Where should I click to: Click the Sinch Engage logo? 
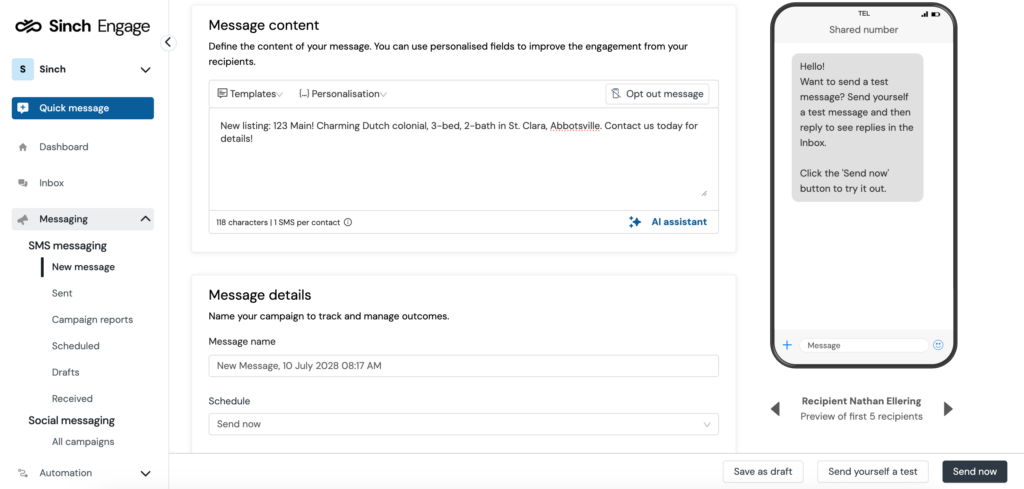82,26
